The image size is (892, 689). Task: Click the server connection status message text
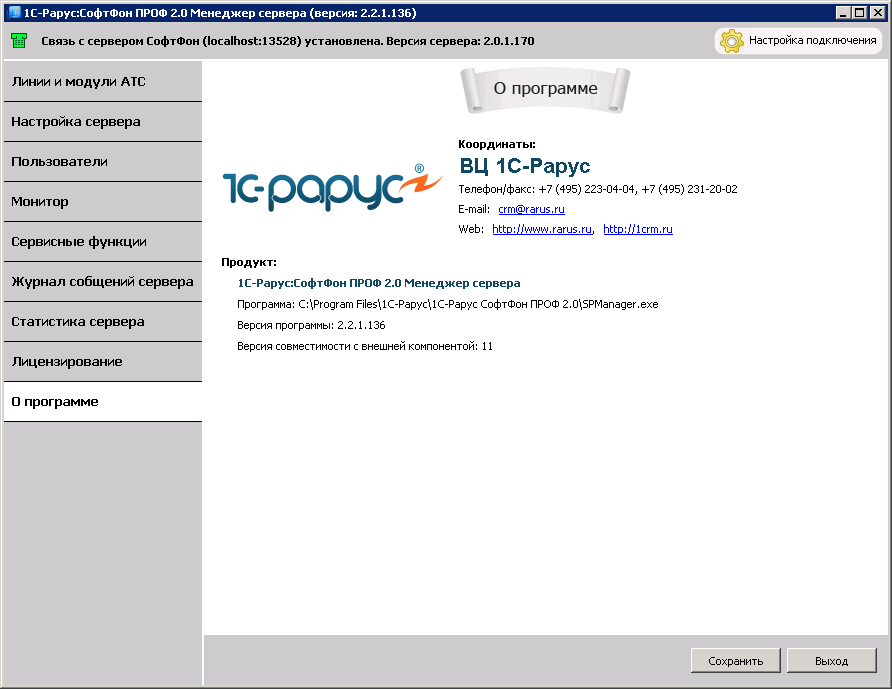pyautogui.click(x=287, y=41)
